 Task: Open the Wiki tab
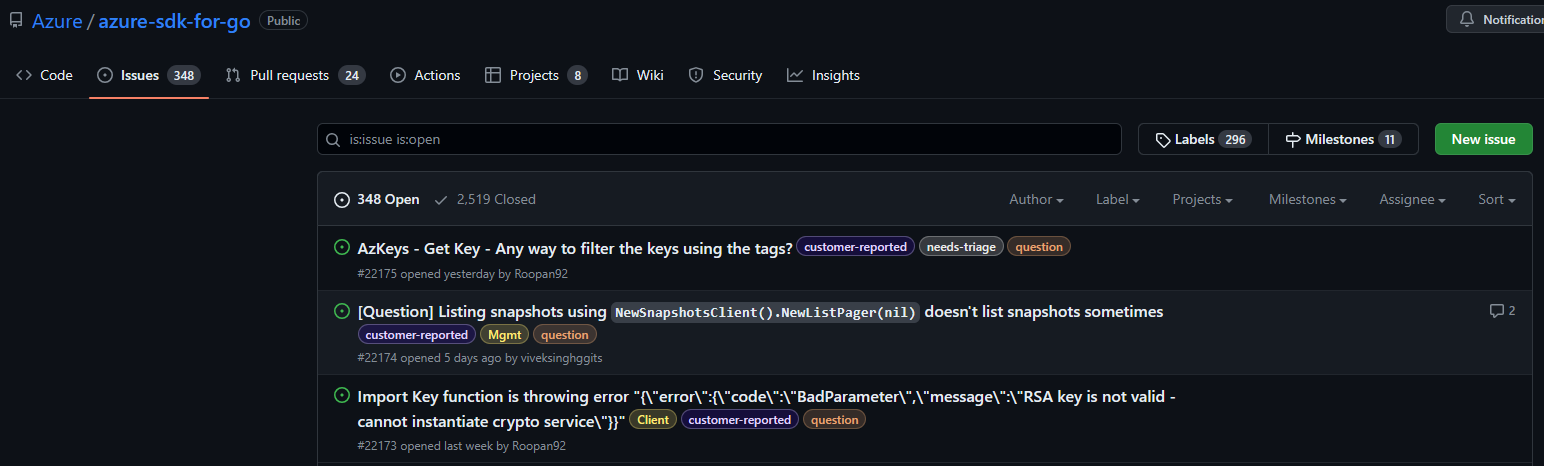coord(638,75)
